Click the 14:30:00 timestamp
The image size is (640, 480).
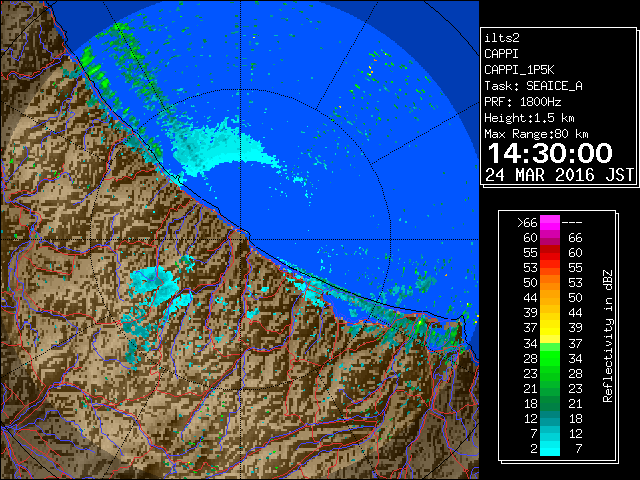pos(550,153)
